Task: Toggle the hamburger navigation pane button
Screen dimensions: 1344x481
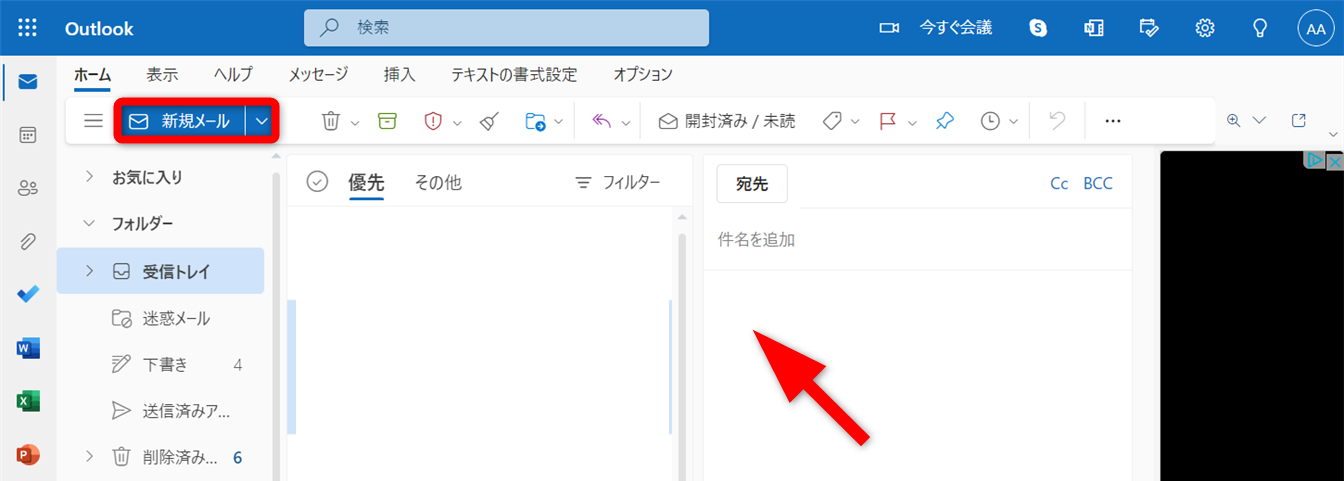Action: tap(93, 121)
